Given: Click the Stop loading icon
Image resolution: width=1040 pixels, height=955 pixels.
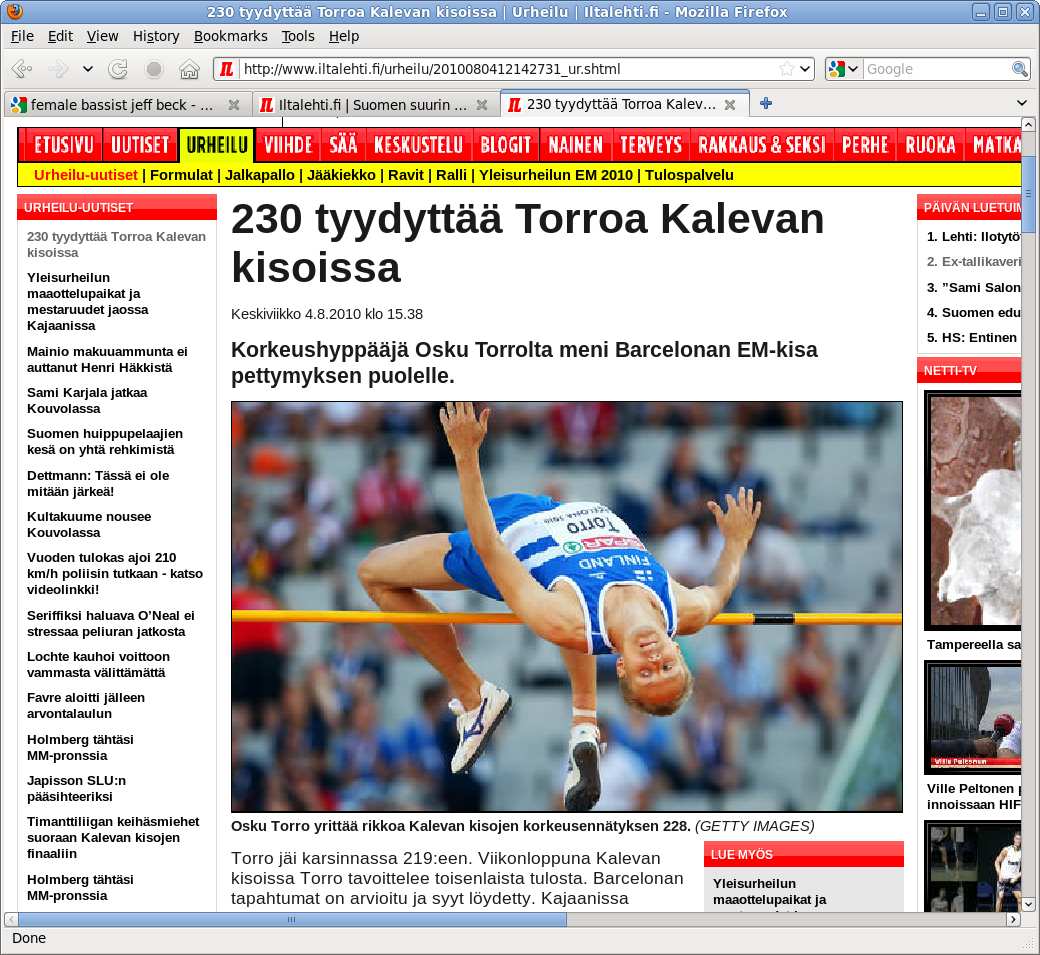Looking at the screenshot, I should pos(154,69).
